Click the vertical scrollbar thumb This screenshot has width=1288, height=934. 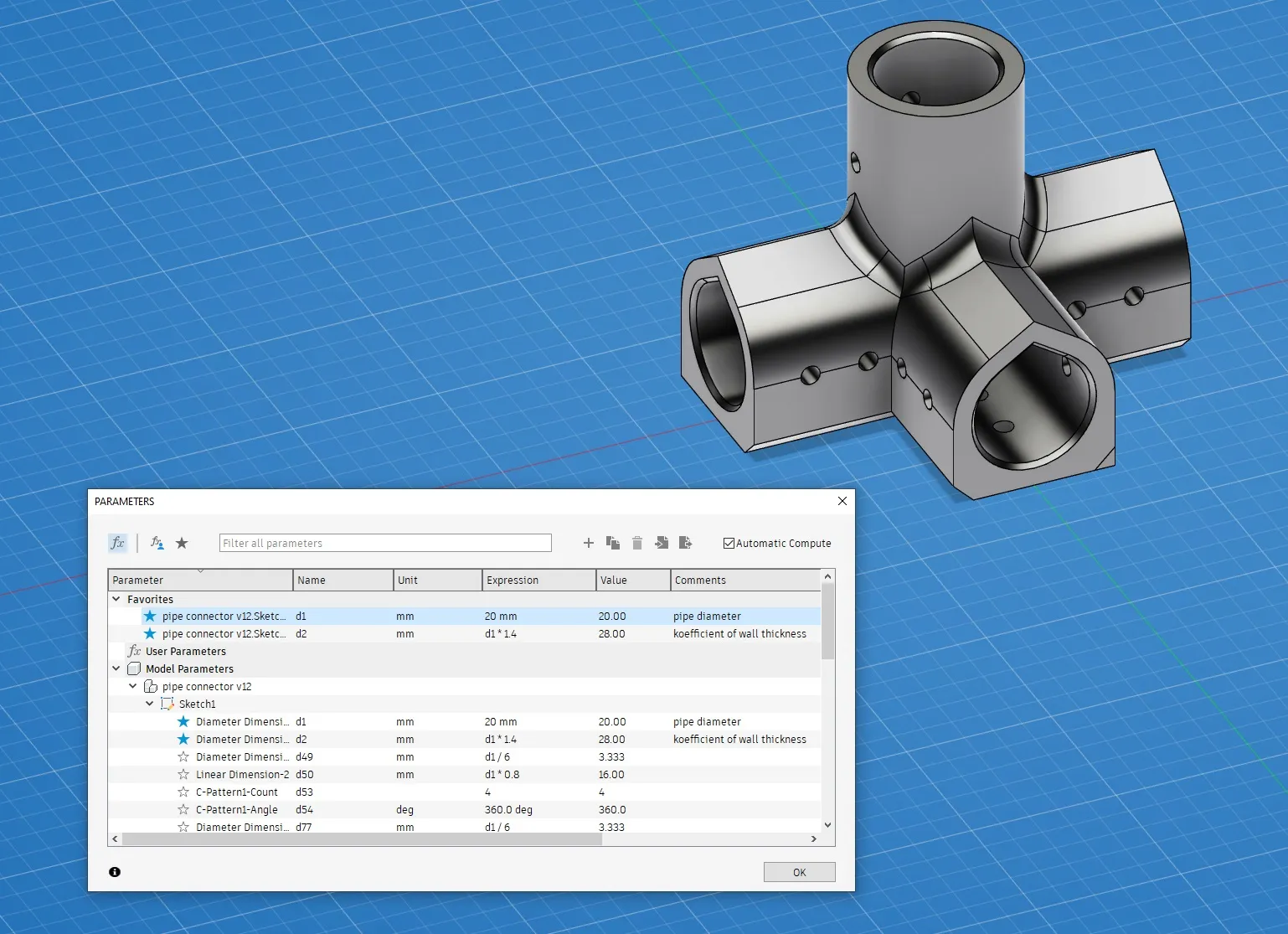pyautogui.click(x=828, y=622)
